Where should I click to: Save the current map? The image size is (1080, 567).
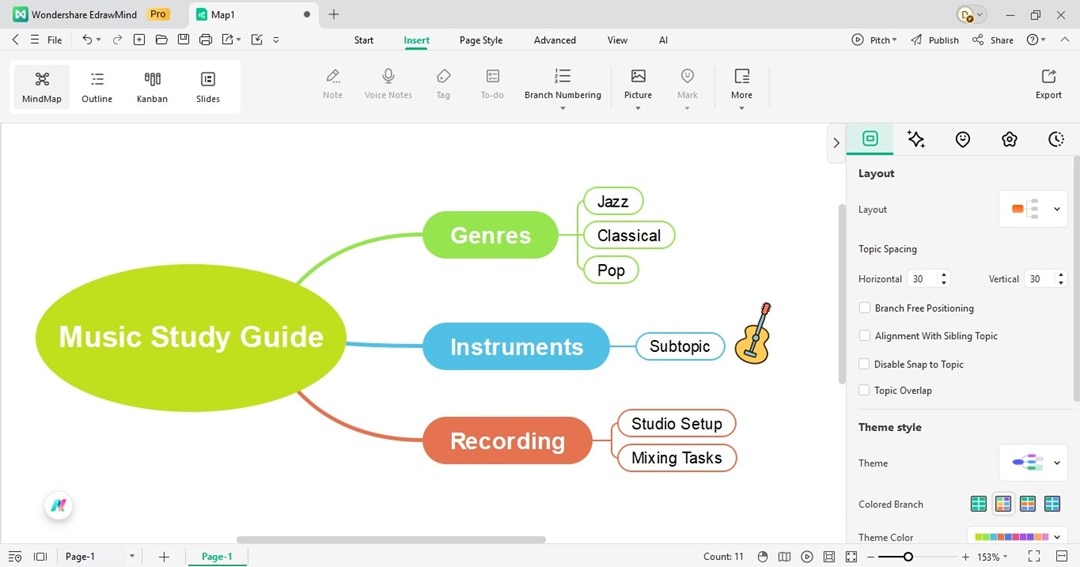click(183, 40)
